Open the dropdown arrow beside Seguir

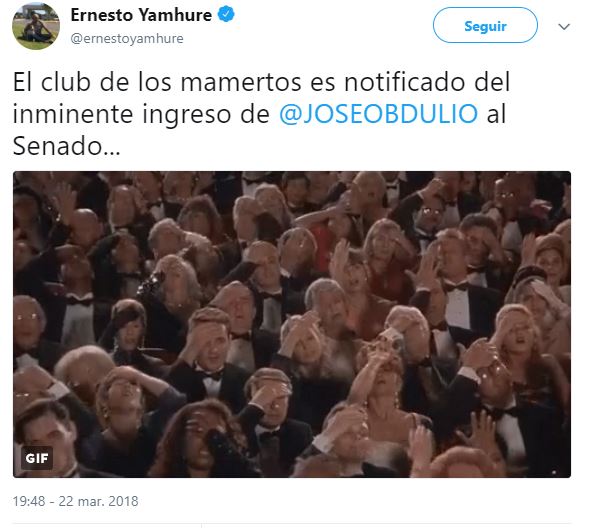tap(564, 26)
